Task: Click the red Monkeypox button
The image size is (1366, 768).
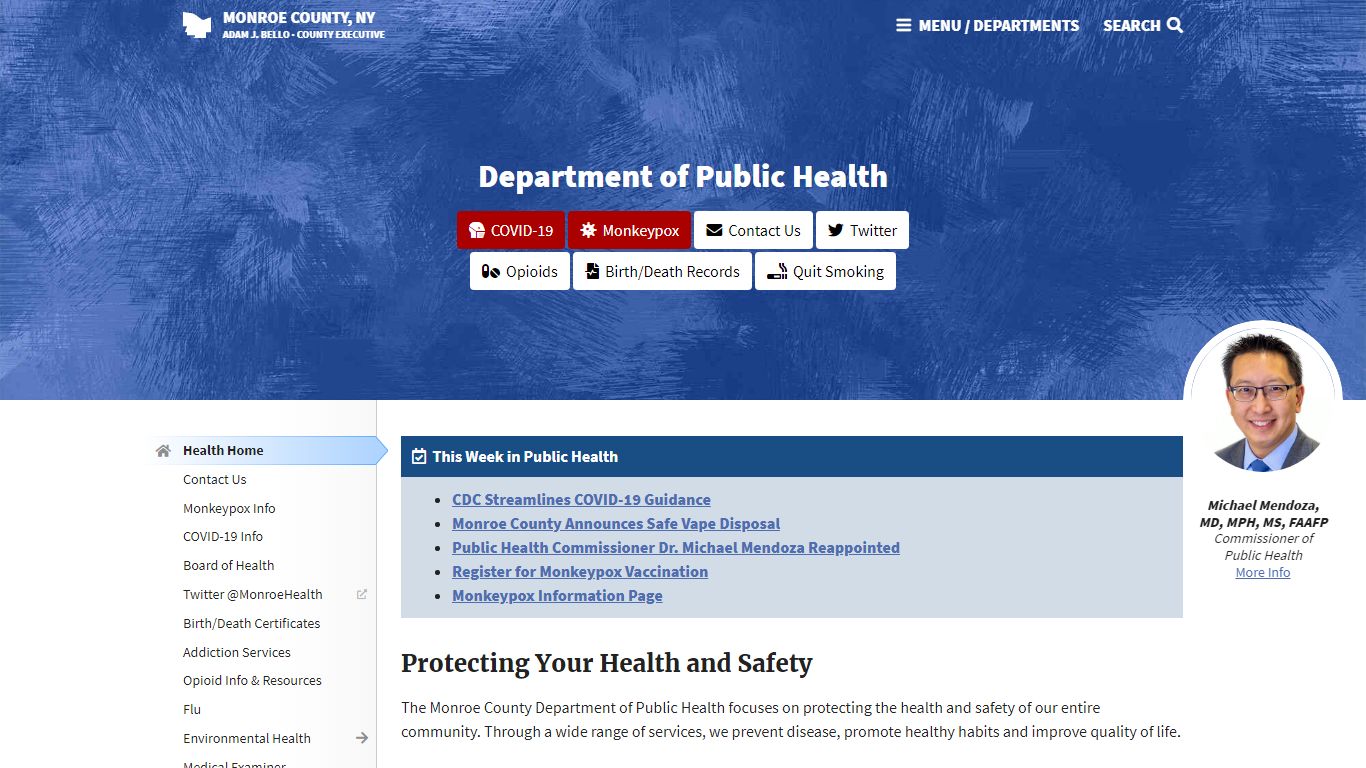Action: pos(629,230)
